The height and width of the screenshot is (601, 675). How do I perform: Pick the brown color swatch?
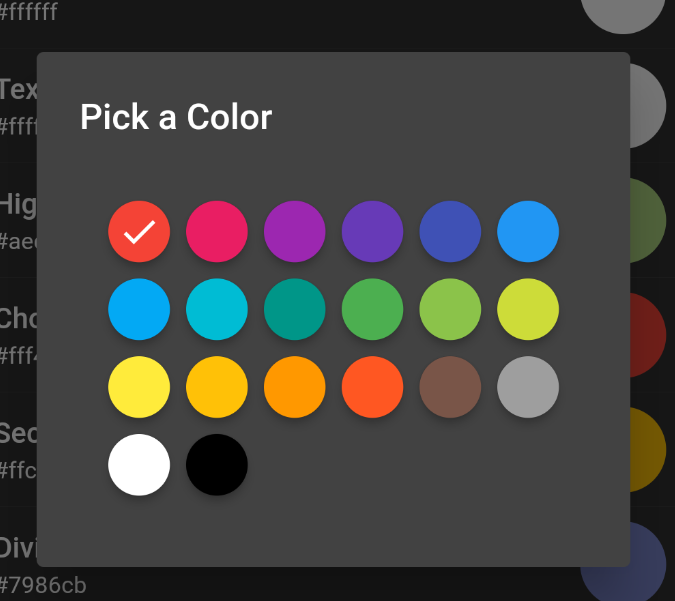450,387
